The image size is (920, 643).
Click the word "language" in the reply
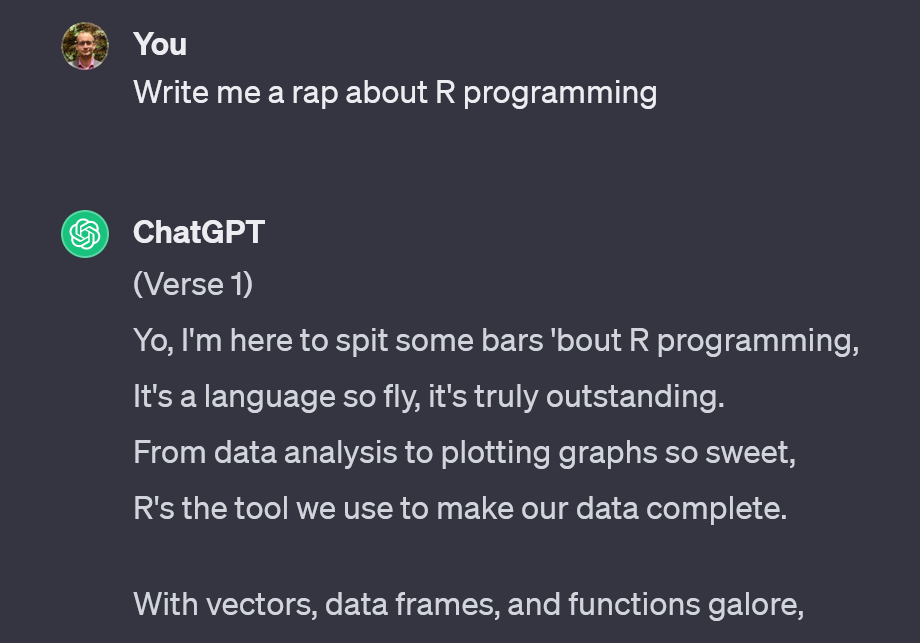269,398
